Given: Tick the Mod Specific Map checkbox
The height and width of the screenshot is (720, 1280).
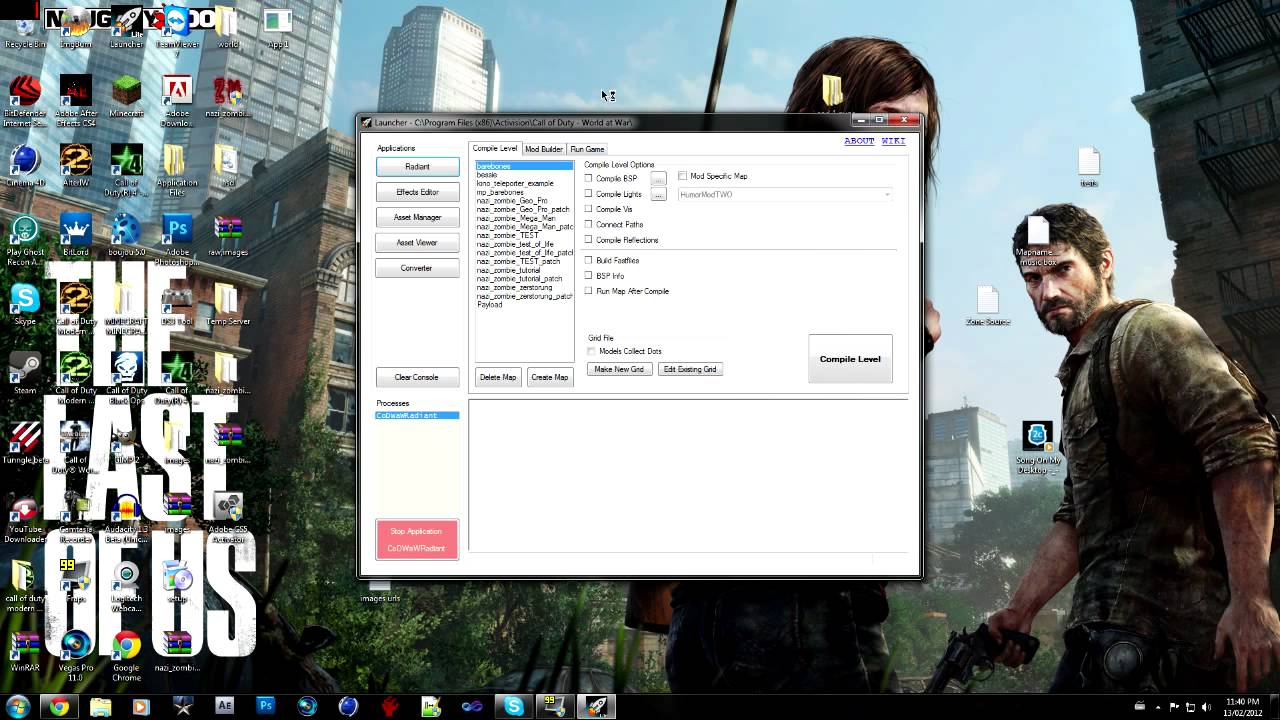Looking at the screenshot, I should pos(682,176).
